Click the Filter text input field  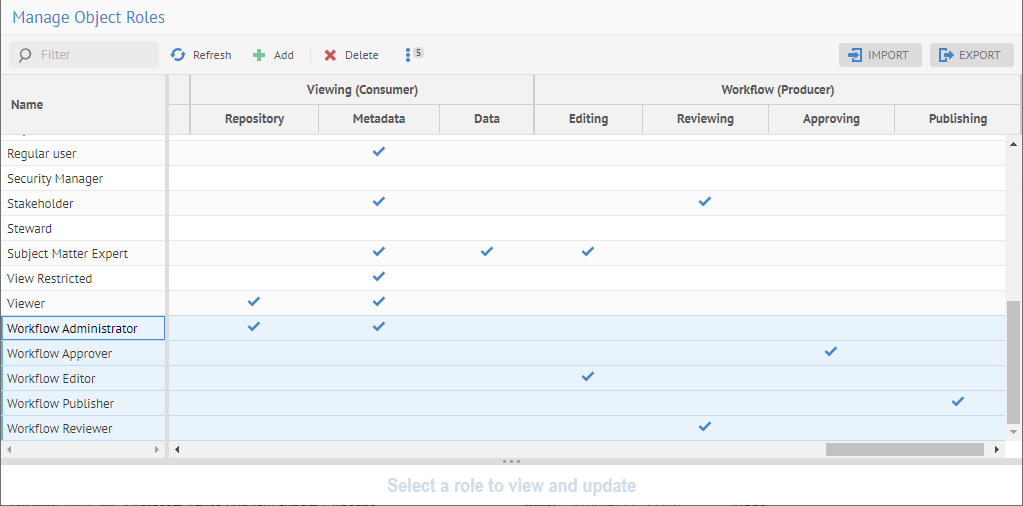coord(95,55)
